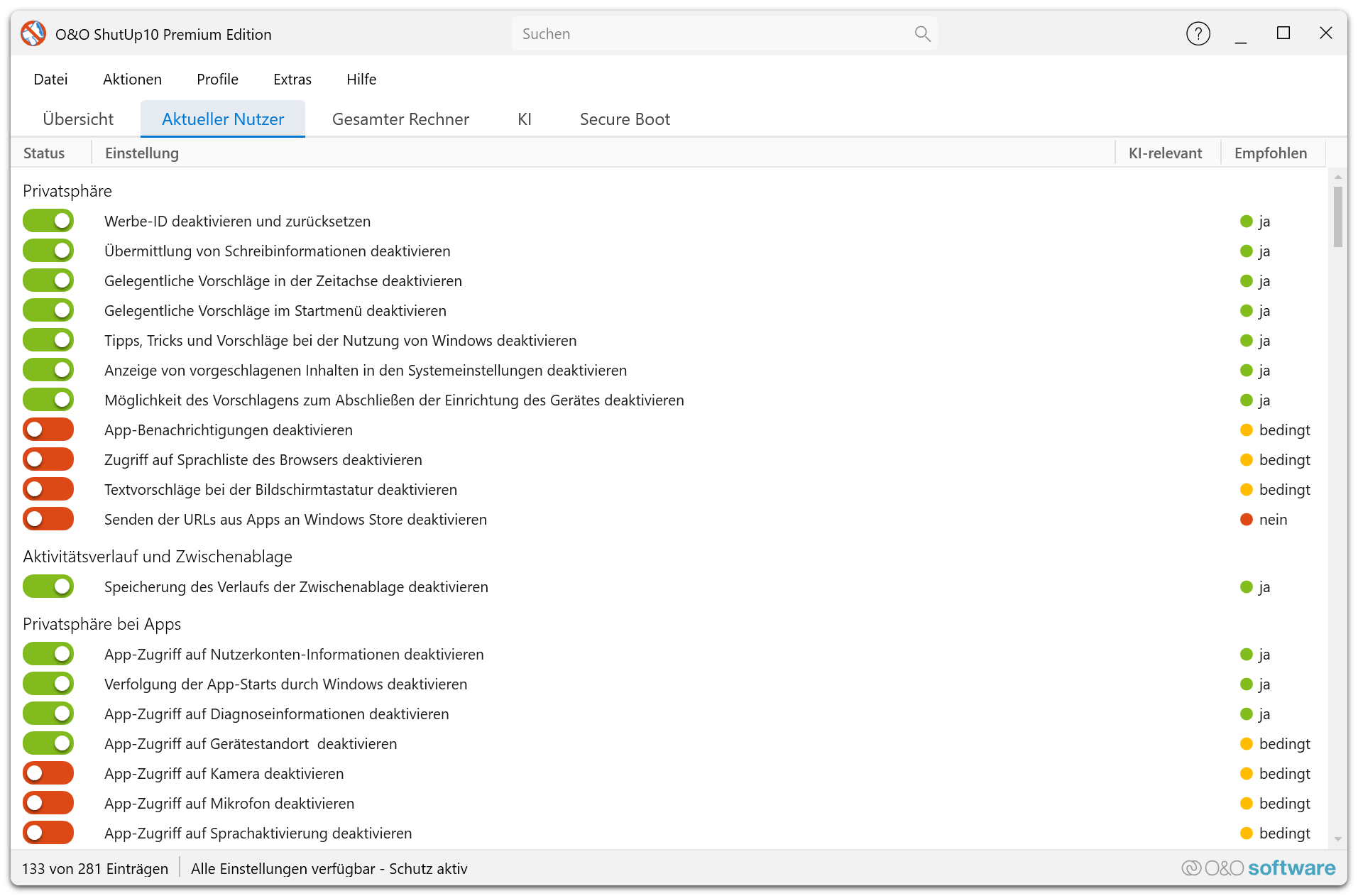Collapse the Privatsphäre bei Apps heading
The width and height of the screenshot is (1358, 896).
tap(102, 624)
